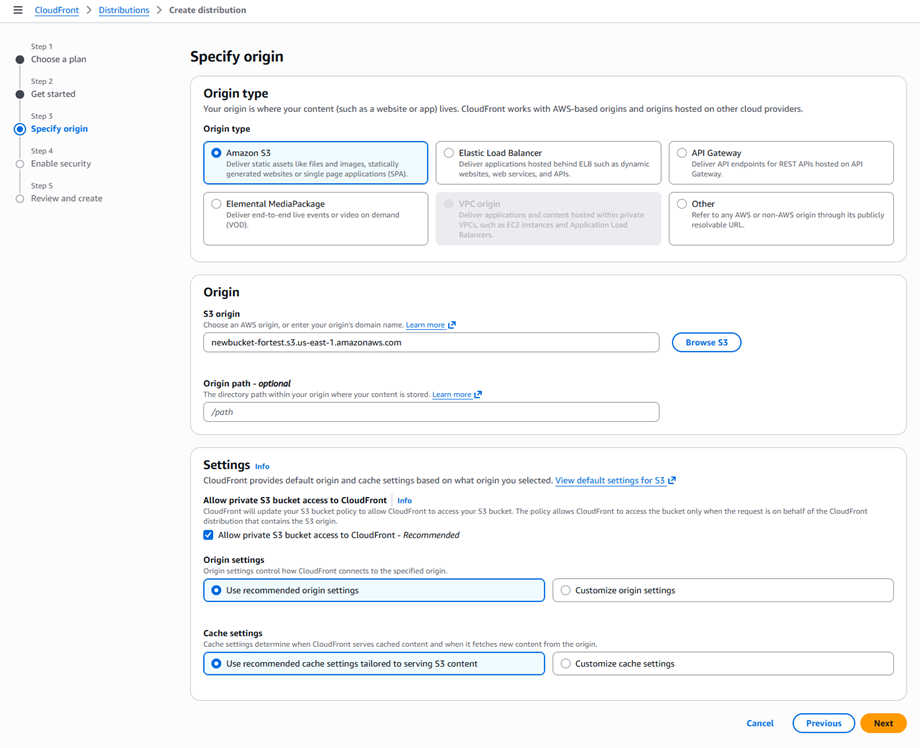The width and height of the screenshot is (920, 748).
Task: Click the Browse S3 button
Action: 706,342
